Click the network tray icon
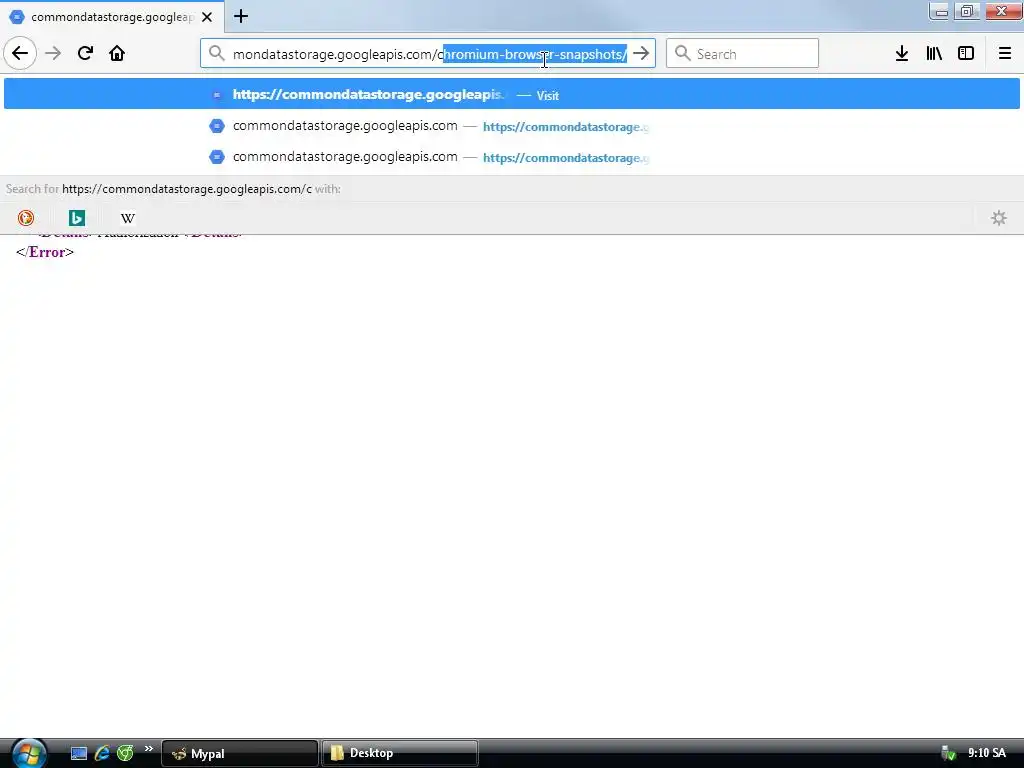Viewport: 1024px width, 768px height. (948, 754)
